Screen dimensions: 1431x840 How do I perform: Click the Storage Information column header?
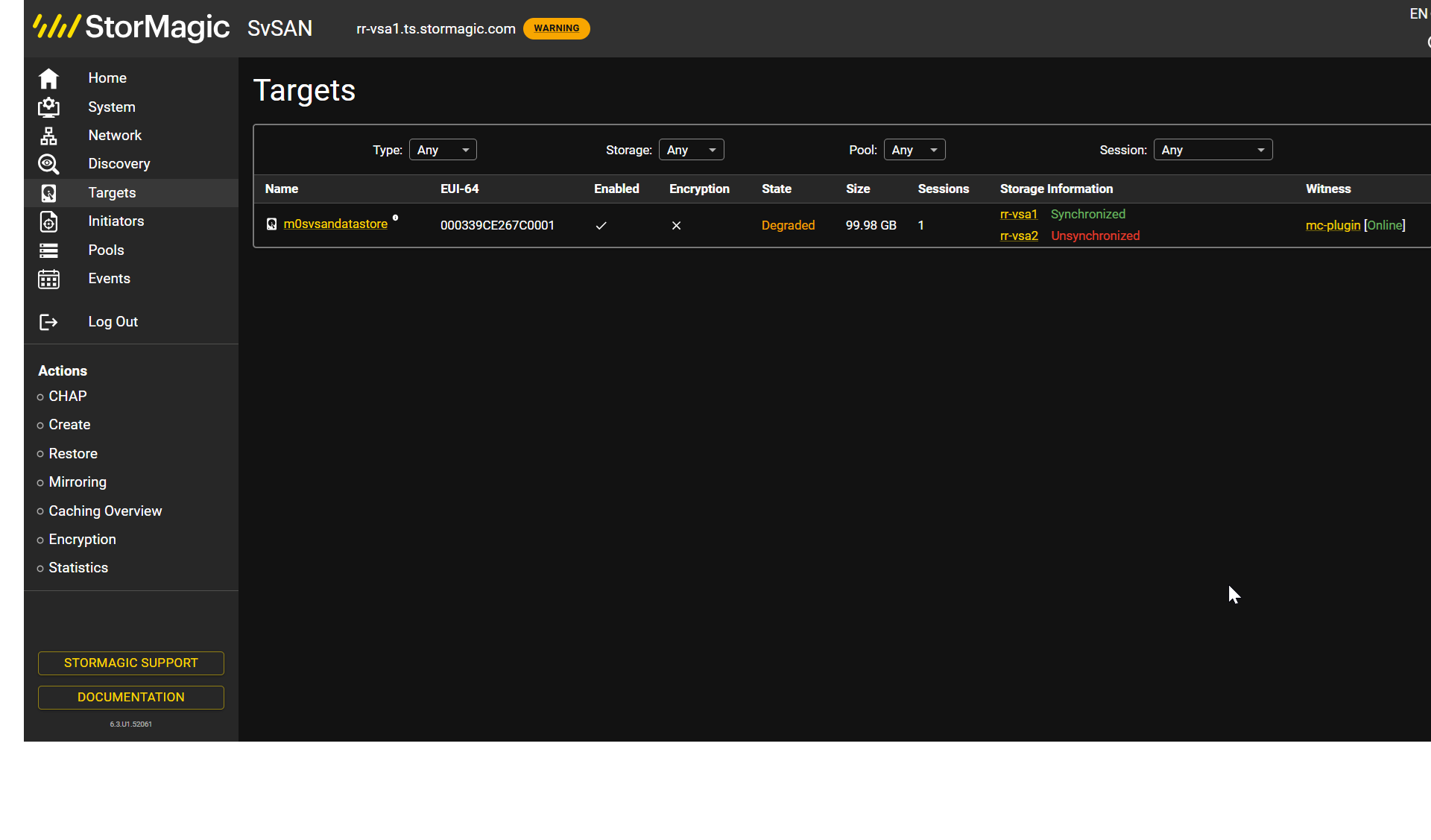coord(1056,189)
